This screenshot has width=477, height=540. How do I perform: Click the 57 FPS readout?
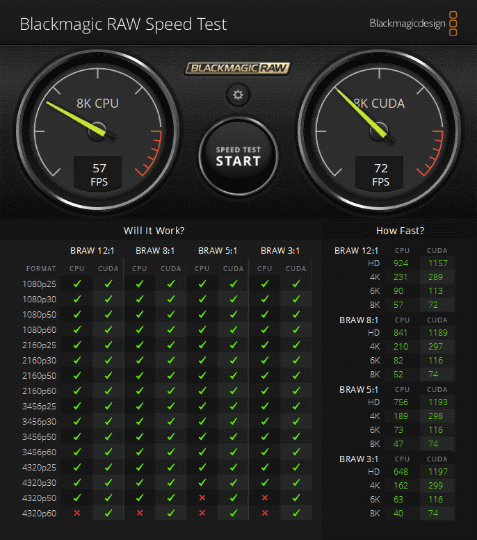[x=98, y=174]
